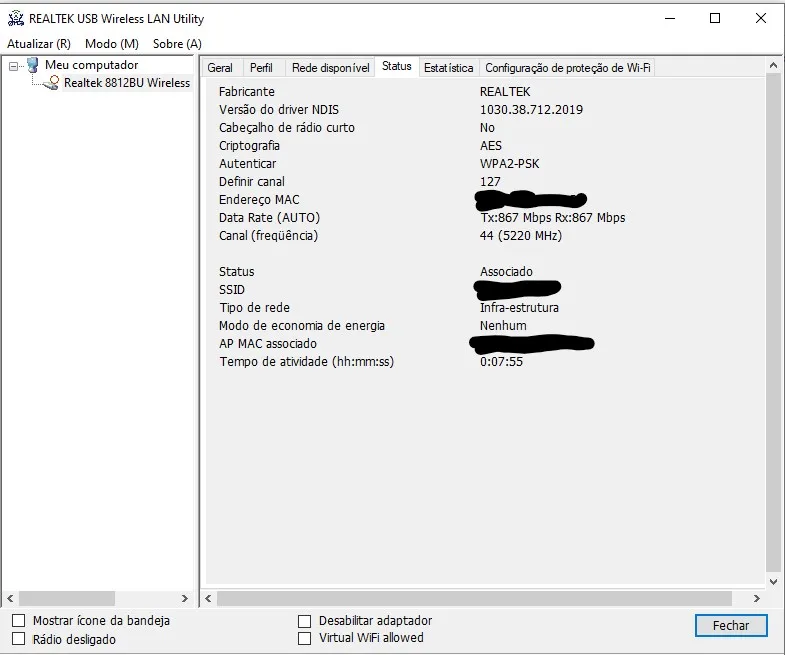Click the Endereço MAC label
Viewport: 785px width, 655px height.
click(259, 200)
